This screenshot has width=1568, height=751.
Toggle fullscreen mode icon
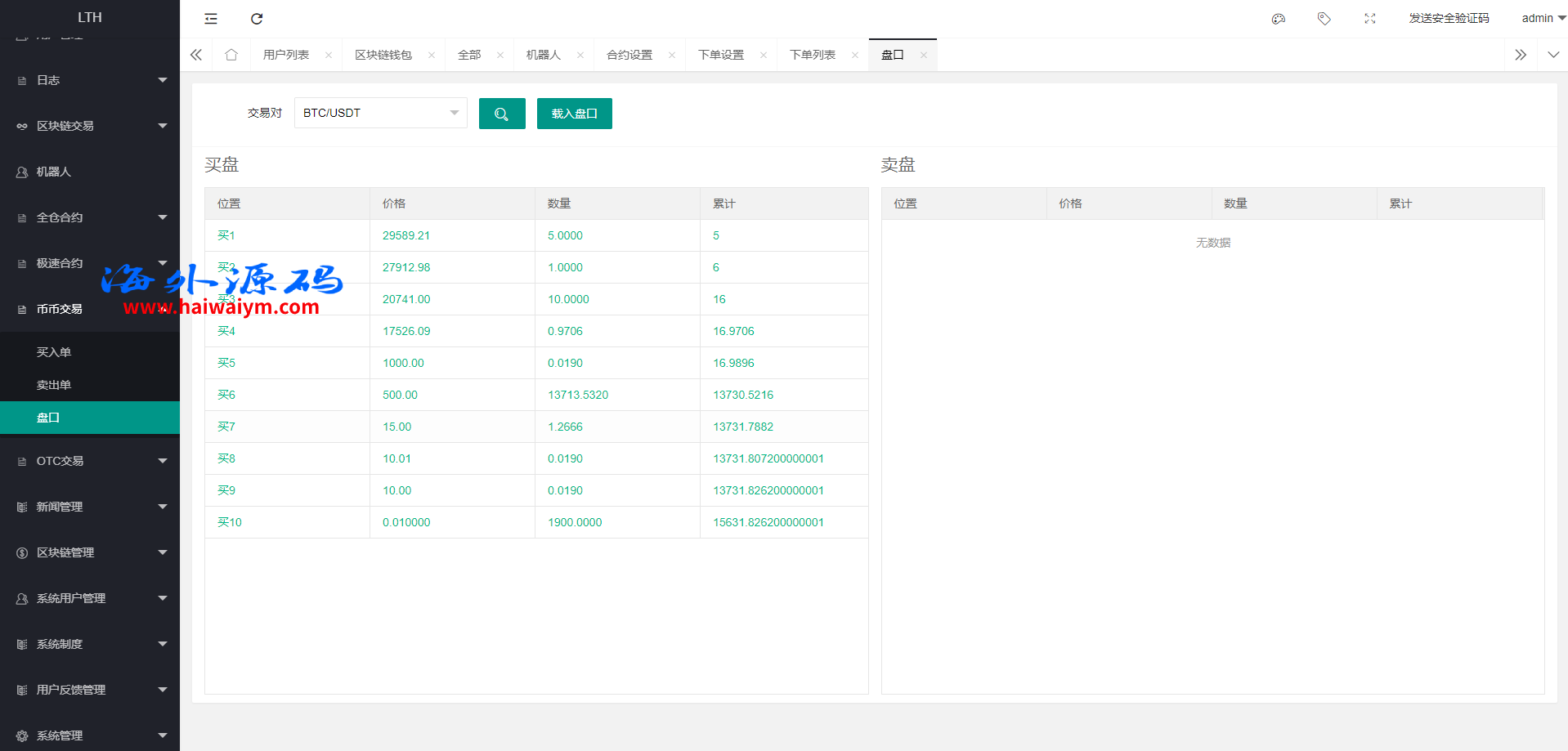pyautogui.click(x=1370, y=19)
